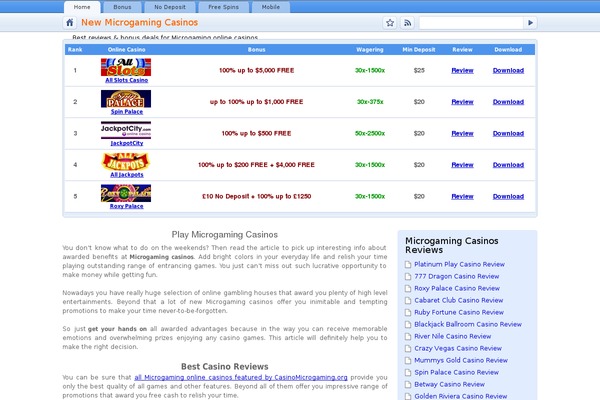
Task: Open Ruby Fortune Casino Review link
Action: click(459, 312)
